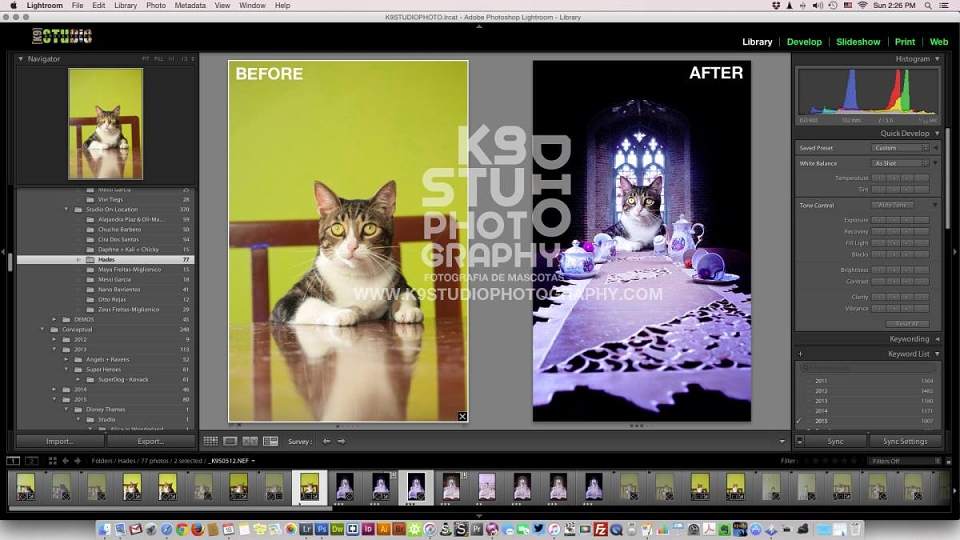Open Bridge icon in the Dock
Image resolution: width=960 pixels, height=540 pixels.
(x=399, y=529)
